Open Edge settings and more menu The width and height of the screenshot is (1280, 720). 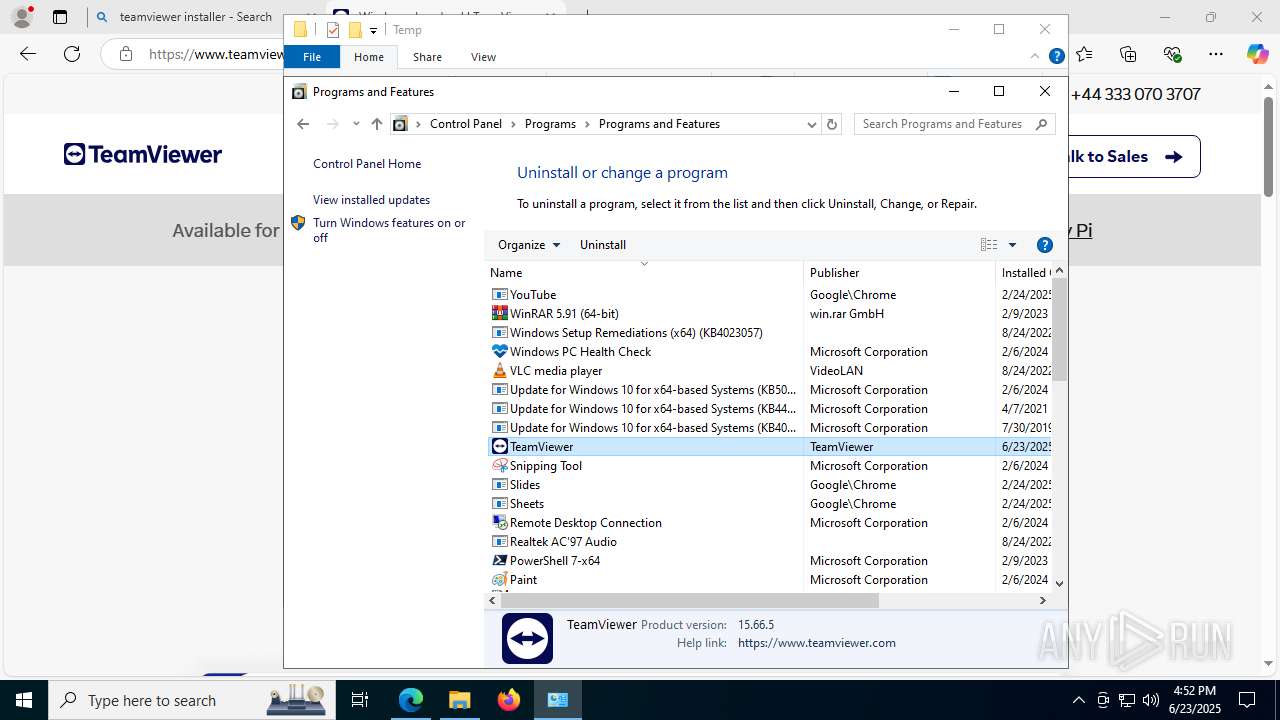pyautogui.click(x=1215, y=54)
